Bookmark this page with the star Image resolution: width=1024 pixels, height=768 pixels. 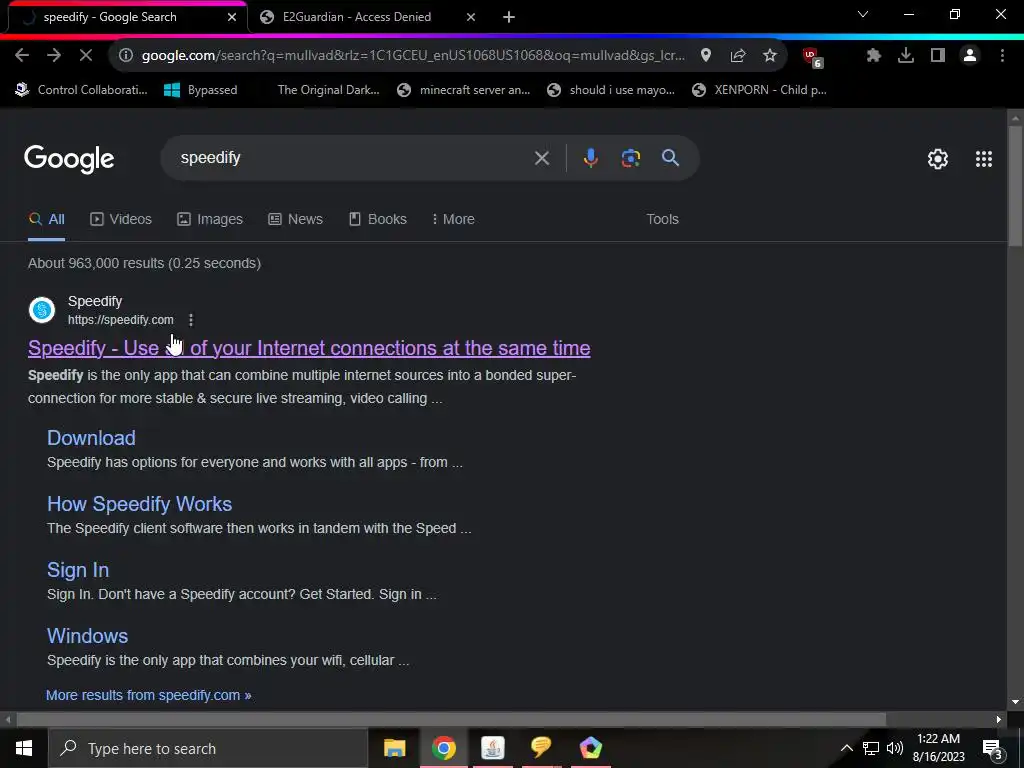770,56
